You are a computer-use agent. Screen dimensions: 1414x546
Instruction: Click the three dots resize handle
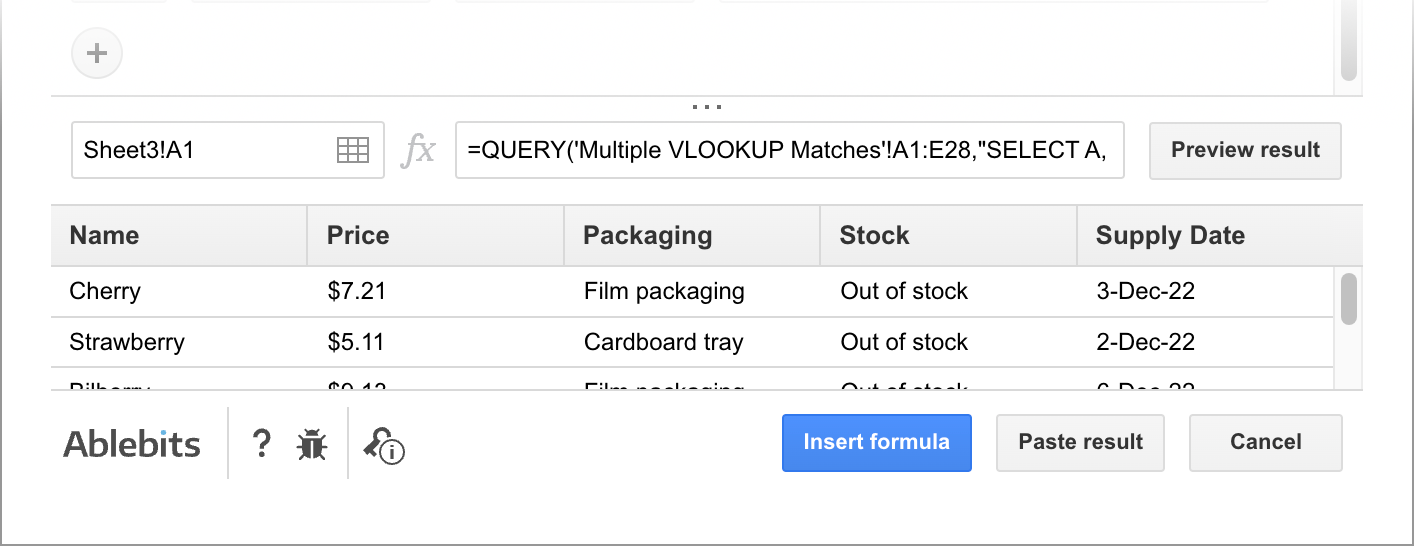[x=707, y=105]
